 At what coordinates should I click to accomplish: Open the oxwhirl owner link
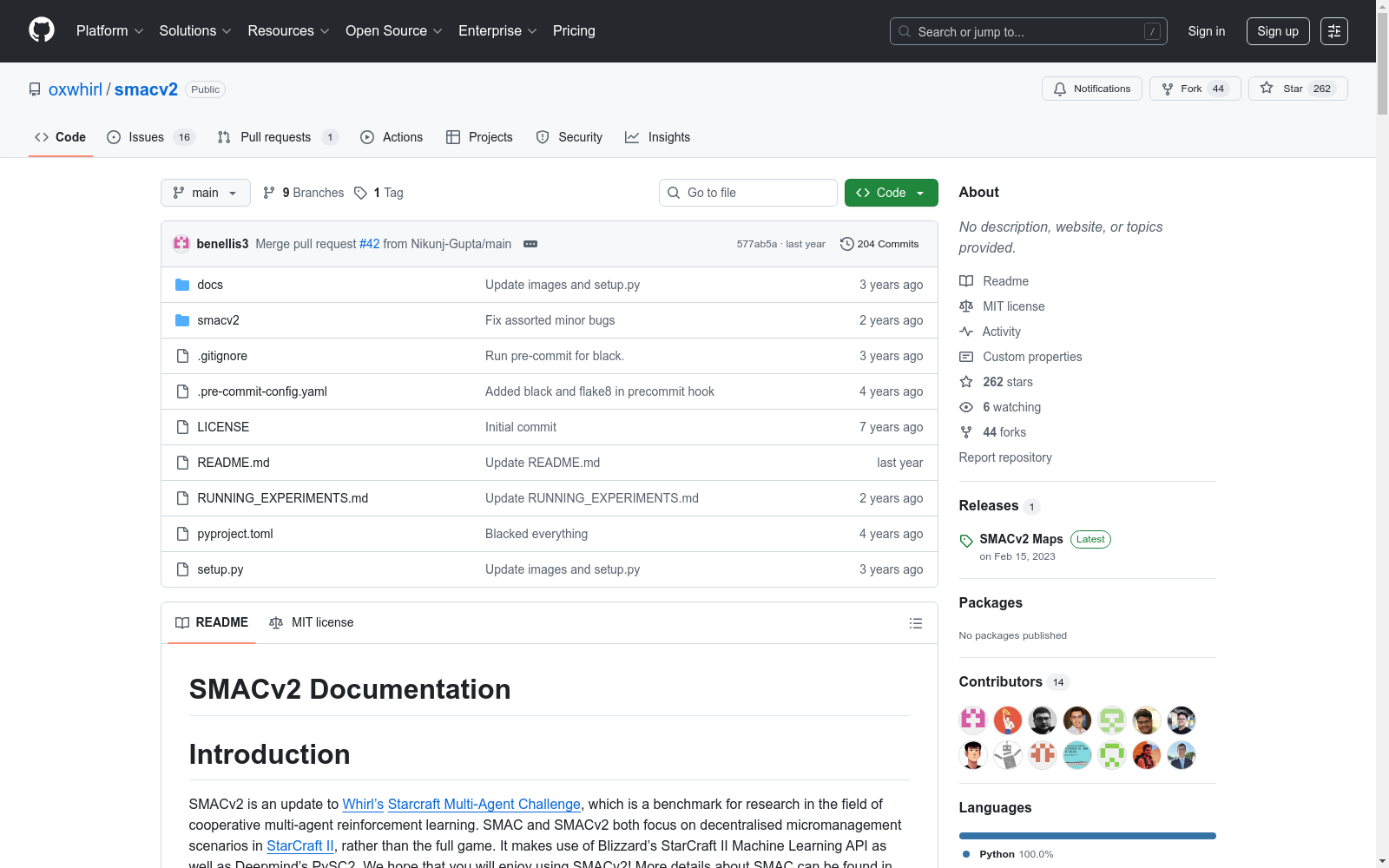76,89
